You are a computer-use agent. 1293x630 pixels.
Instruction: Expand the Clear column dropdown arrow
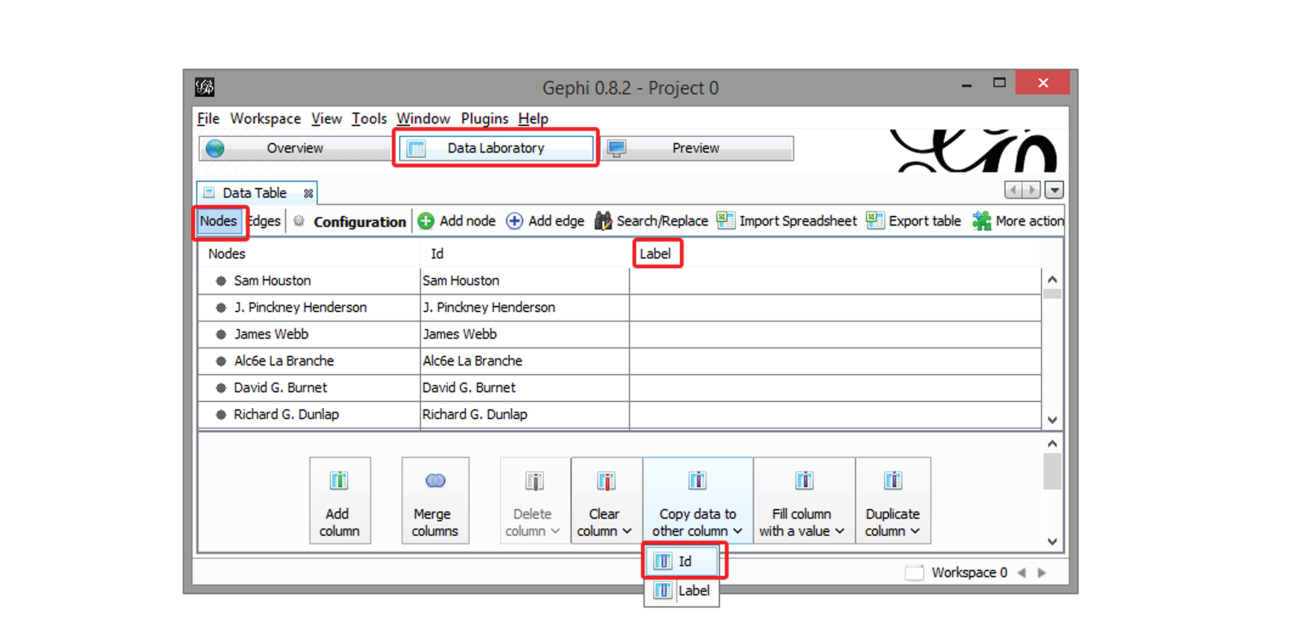tap(627, 532)
